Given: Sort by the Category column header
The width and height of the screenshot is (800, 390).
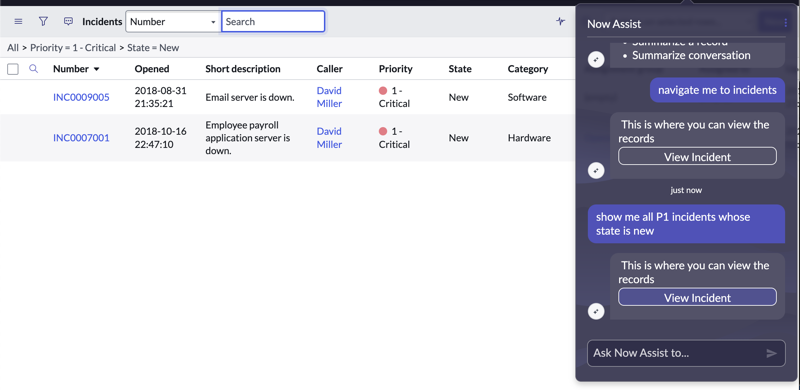Looking at the screenshot, I should coord(528,69).
